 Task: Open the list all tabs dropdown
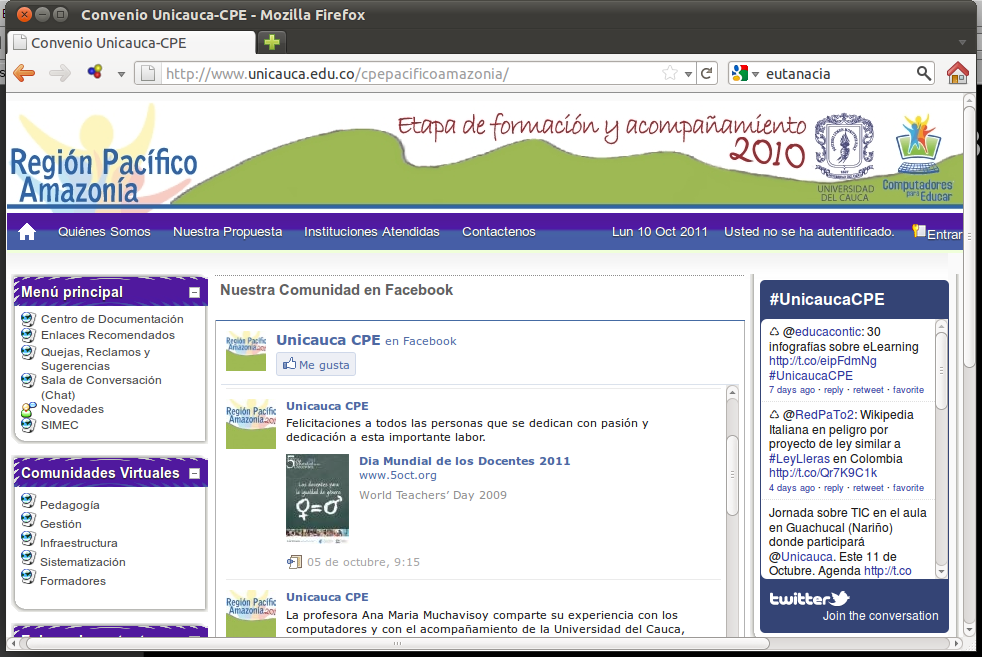(x=962, y=42)
